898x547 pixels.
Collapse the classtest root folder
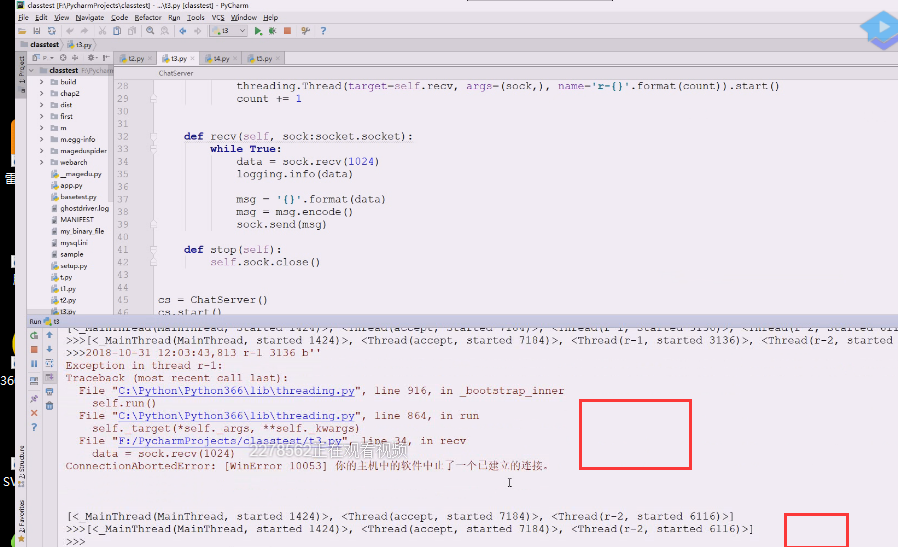[x=31, y=70]
